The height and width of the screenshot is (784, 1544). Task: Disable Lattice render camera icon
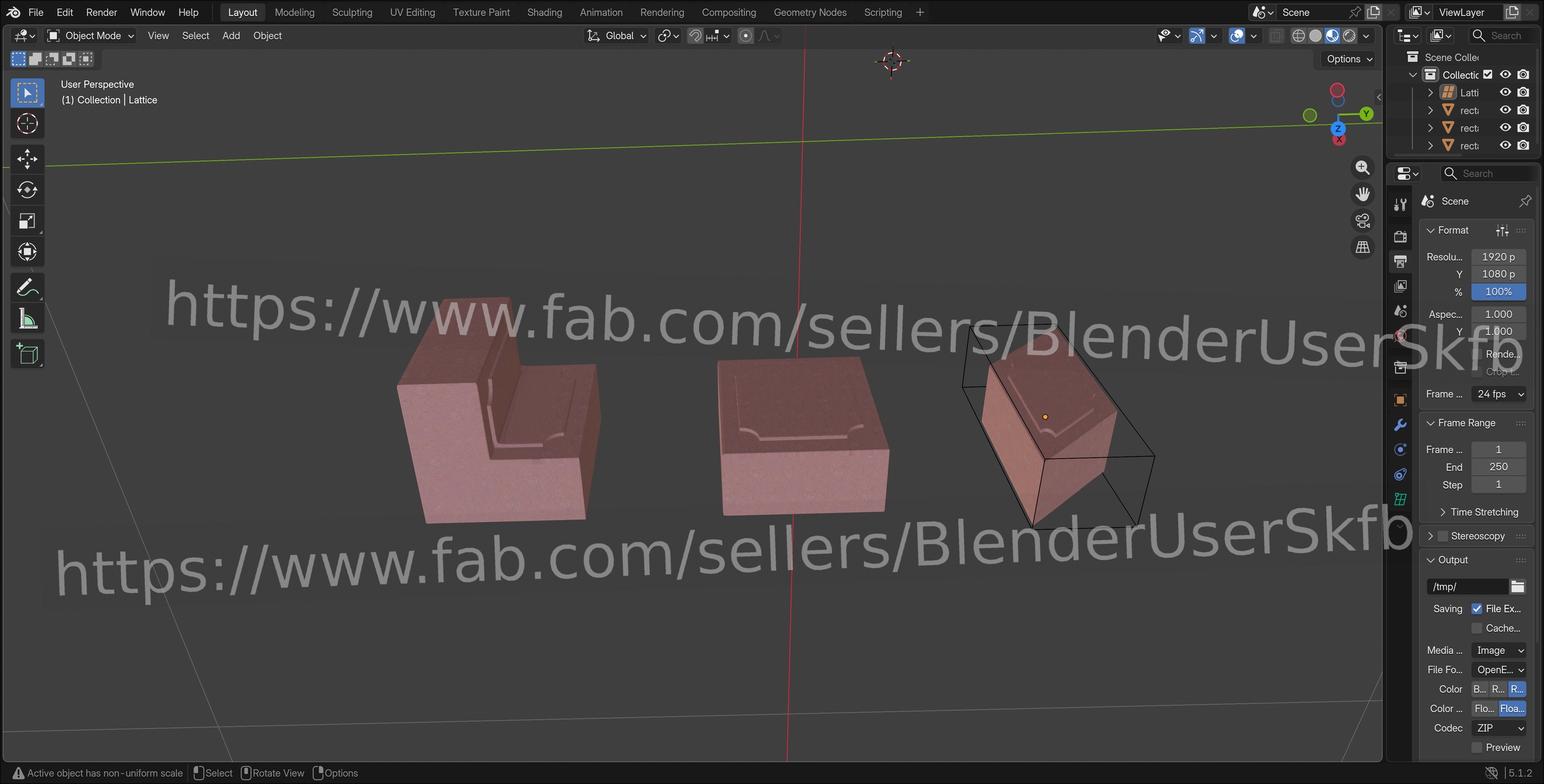click(x=1523, y=92)
